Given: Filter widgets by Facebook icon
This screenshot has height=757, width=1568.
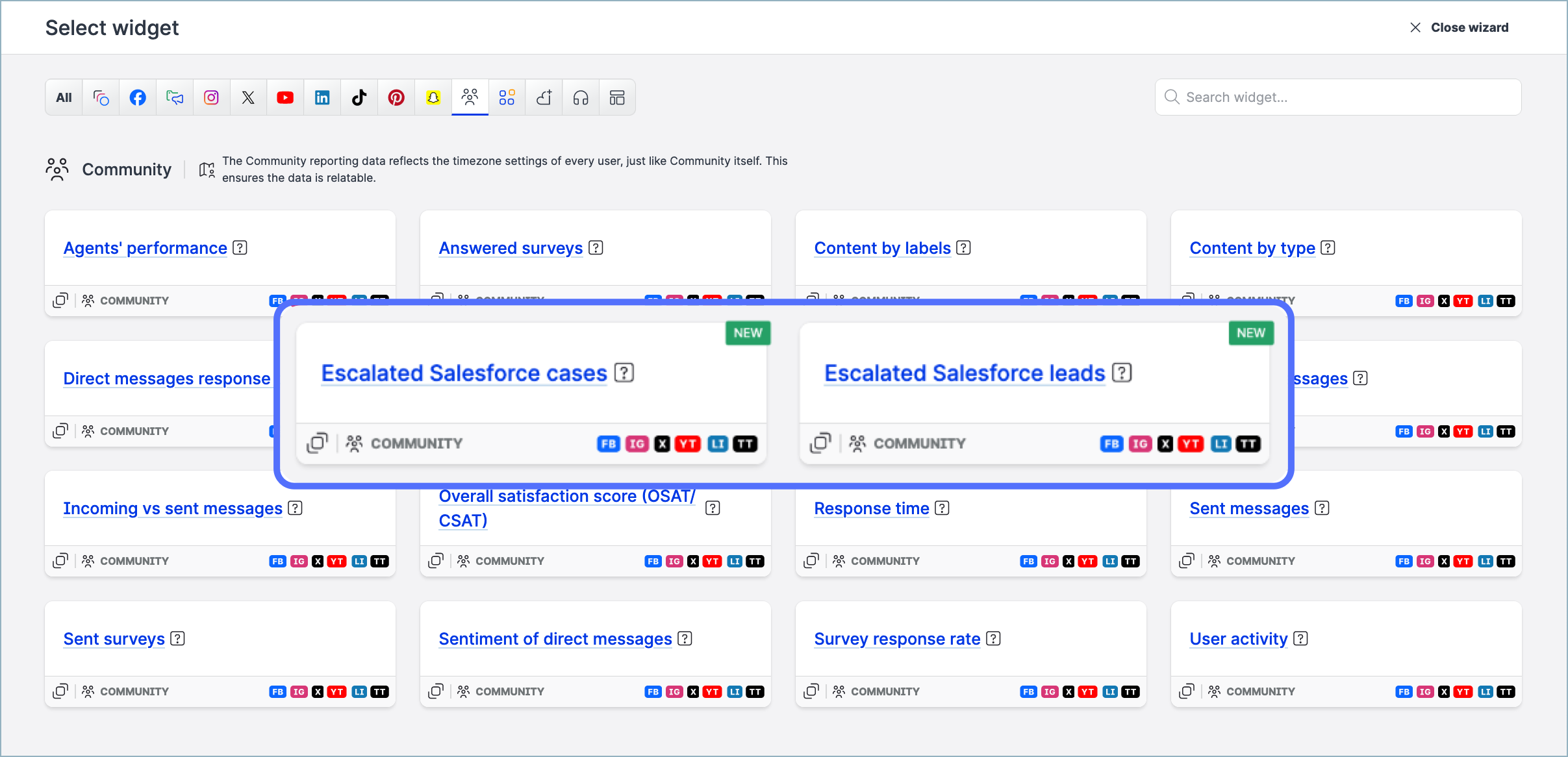Looking at the screenshot, I should click(138, 97).
